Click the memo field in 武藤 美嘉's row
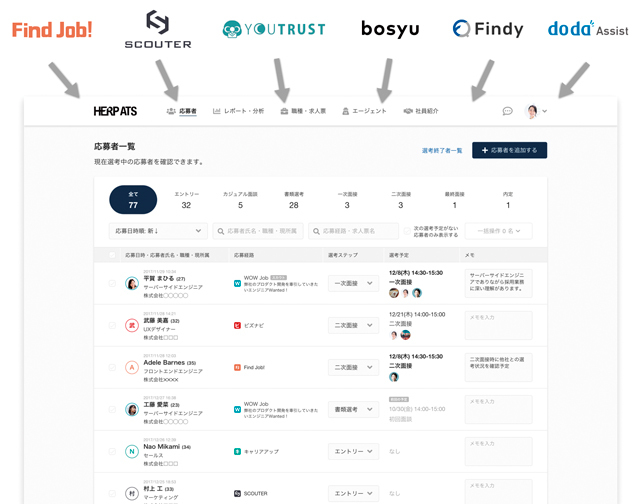Image resolution: width=640 pixels, height=504 pixels. coord(498,325)
